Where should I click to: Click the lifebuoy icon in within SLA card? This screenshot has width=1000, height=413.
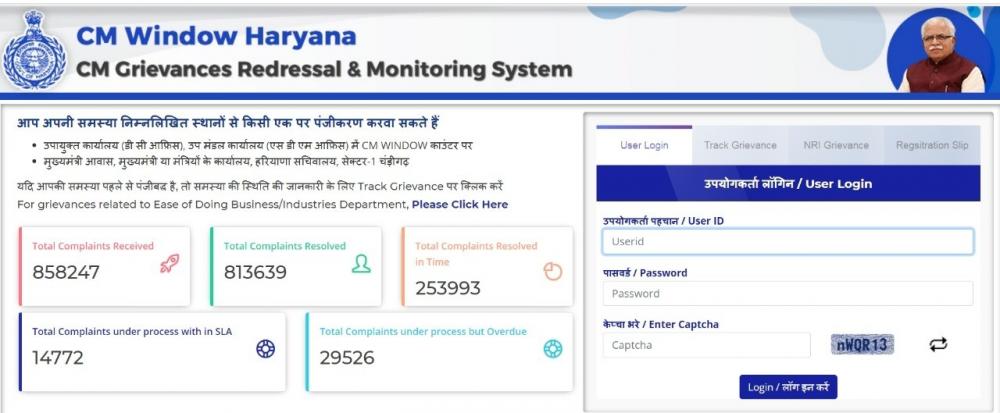(265, 349)
